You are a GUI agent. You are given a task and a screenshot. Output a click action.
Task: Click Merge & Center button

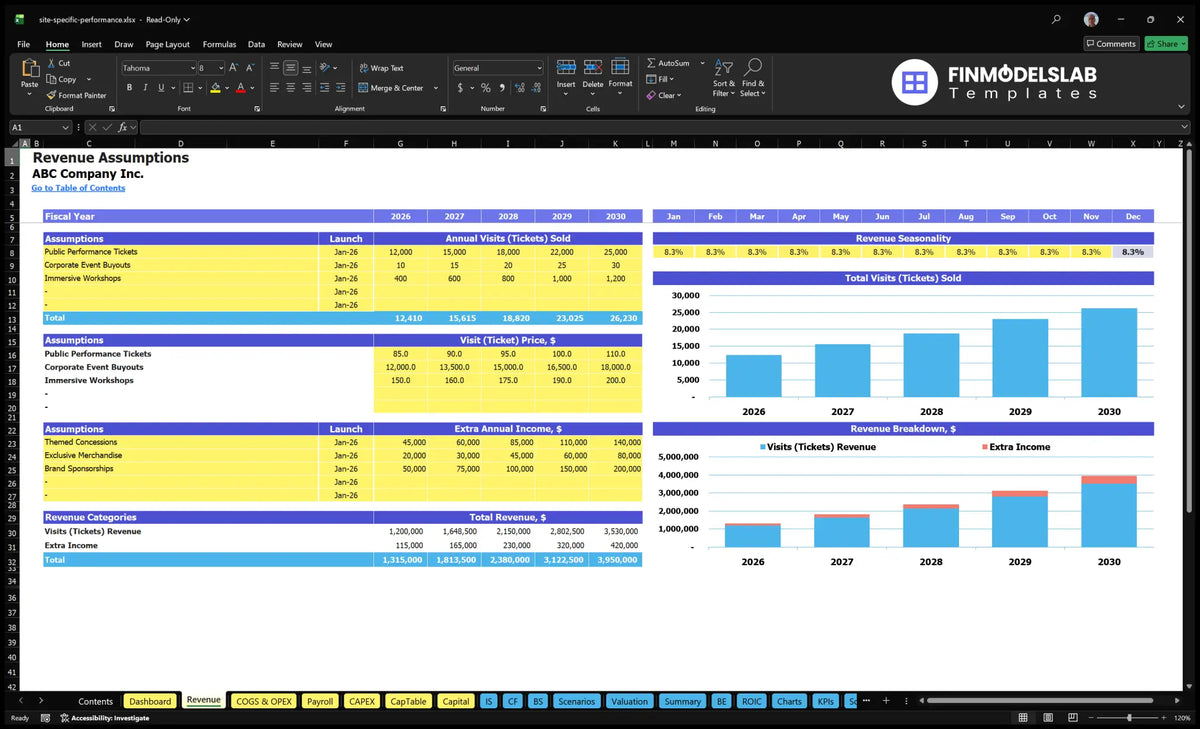click(390, 88)
